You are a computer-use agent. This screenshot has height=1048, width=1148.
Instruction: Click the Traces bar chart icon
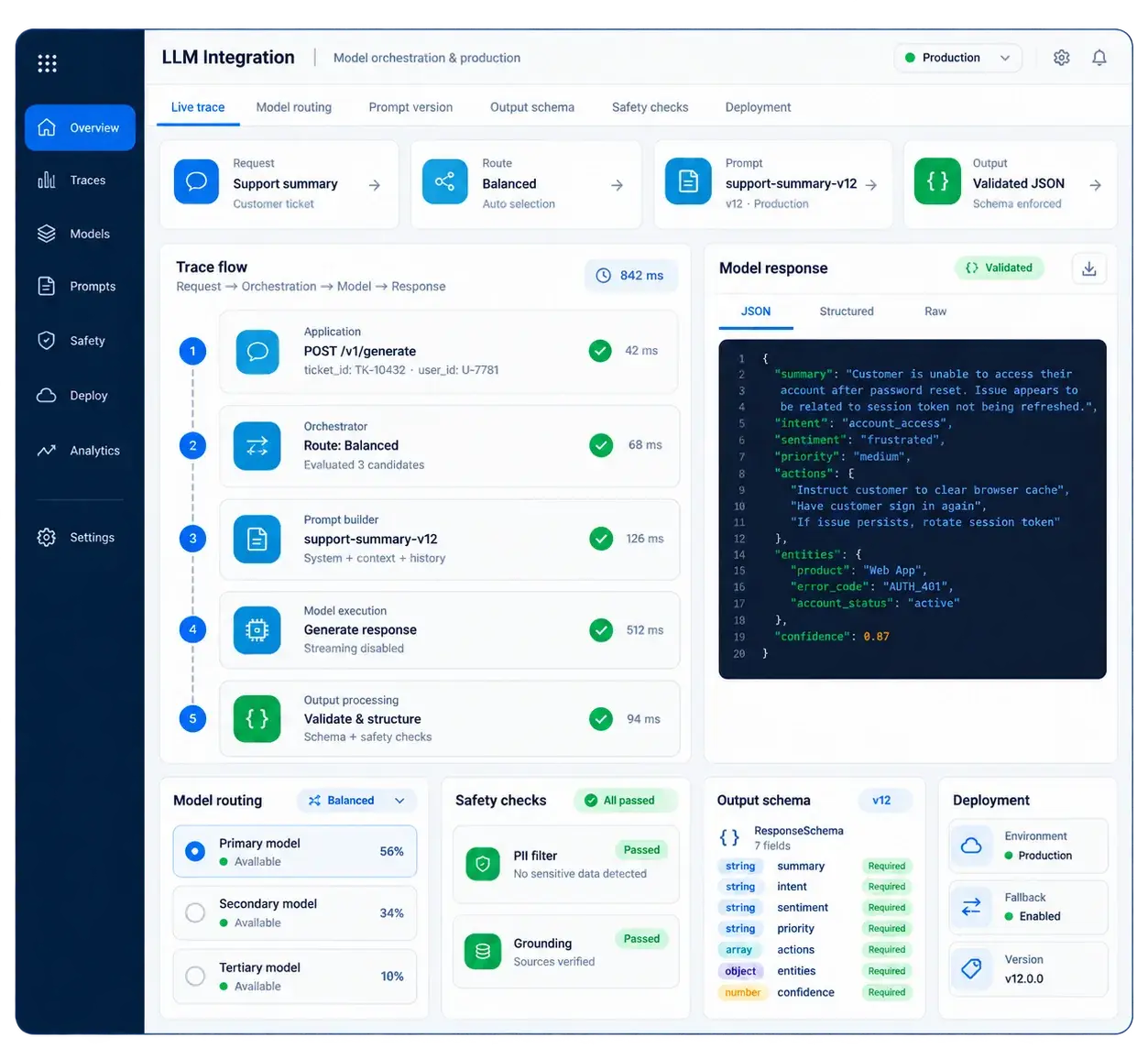coord(47,180)
